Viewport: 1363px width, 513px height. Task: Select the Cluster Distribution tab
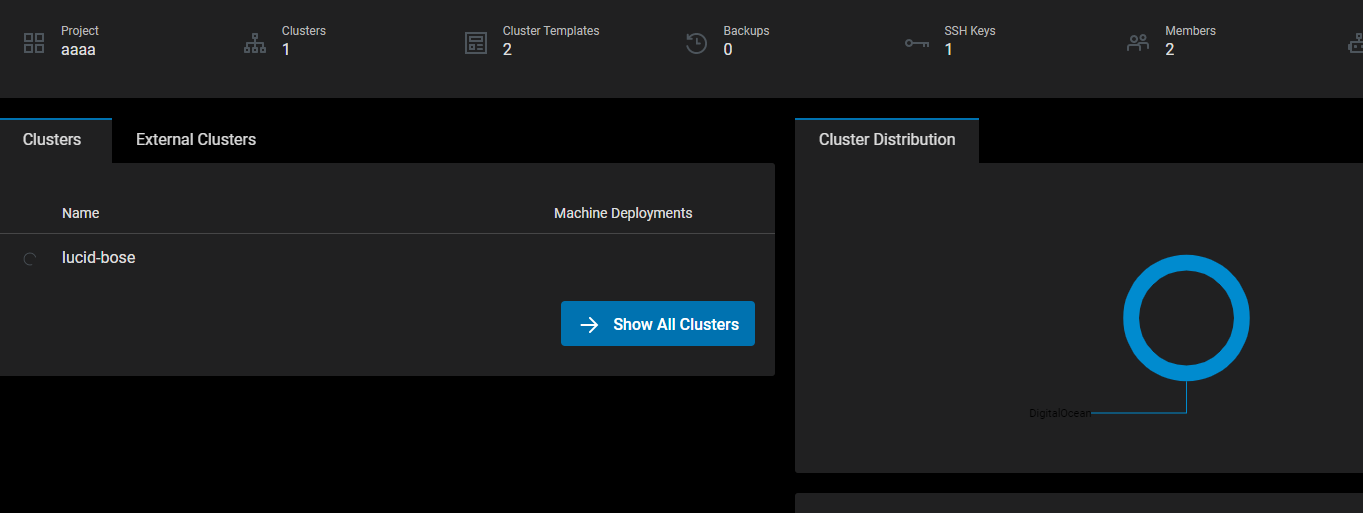(x=887, y=140)
